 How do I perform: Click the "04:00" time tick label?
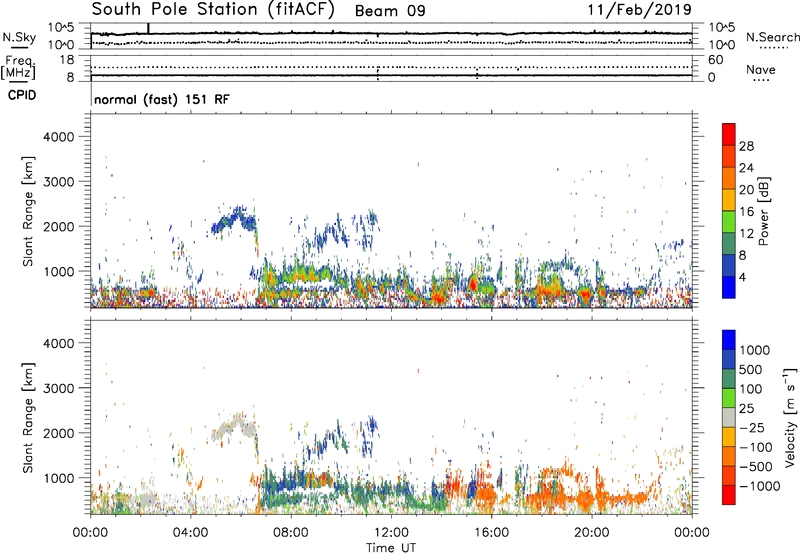pos(190,533)
